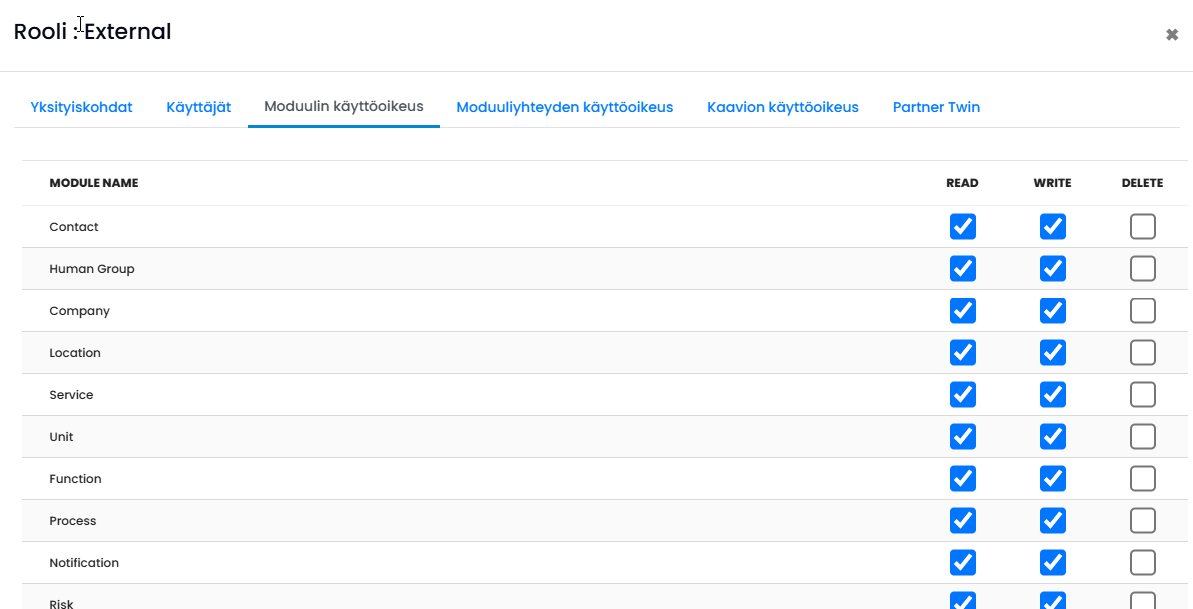This screenshot has height=609, width=1193.
Task: Toggle Write permission for Company
Action: tap(1053, 311)
